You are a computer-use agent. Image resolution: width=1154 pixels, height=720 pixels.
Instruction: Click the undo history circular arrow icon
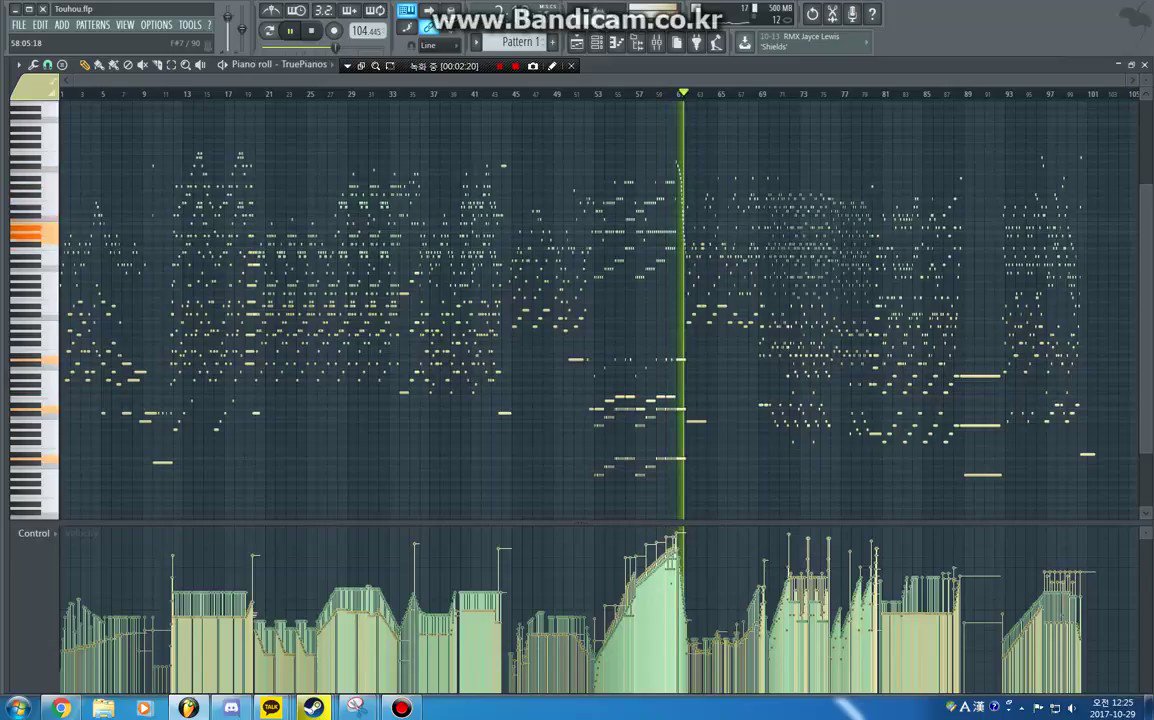(812, 14)
